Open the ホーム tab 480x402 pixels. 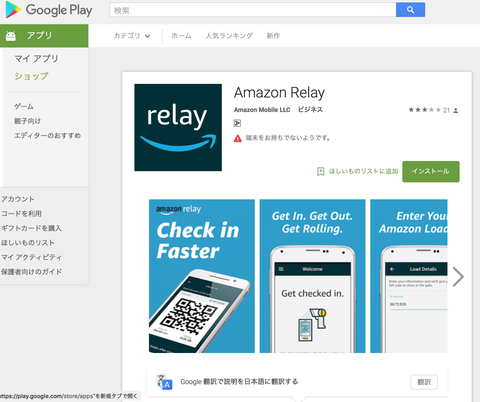[x=181, y=36]
